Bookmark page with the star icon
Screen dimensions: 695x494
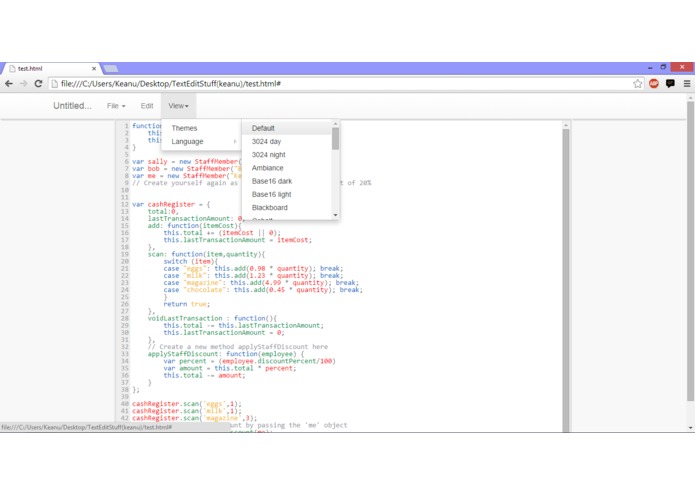[637, 84]
